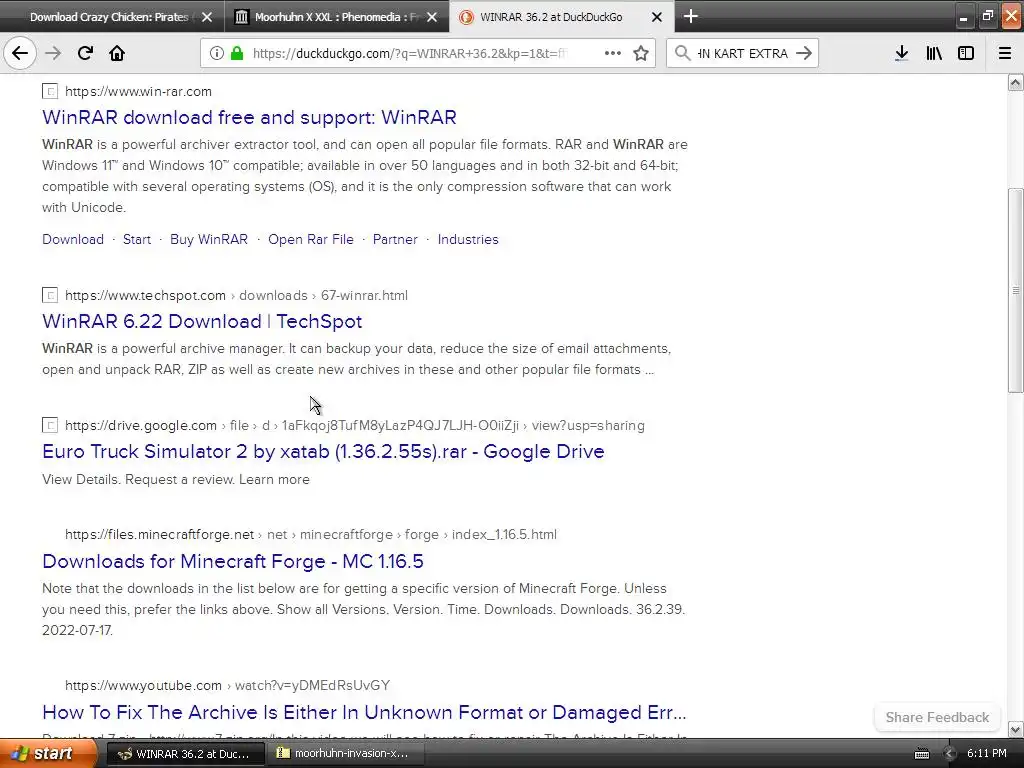Minimize the browser window
The image size is (1024, 768).
(x=963, y=17)
